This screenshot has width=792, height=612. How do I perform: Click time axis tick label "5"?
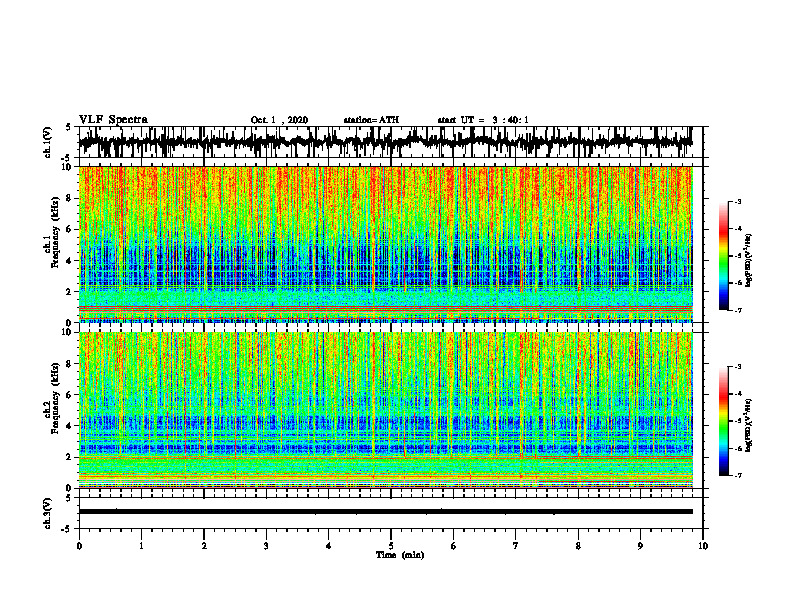(391, 546)
